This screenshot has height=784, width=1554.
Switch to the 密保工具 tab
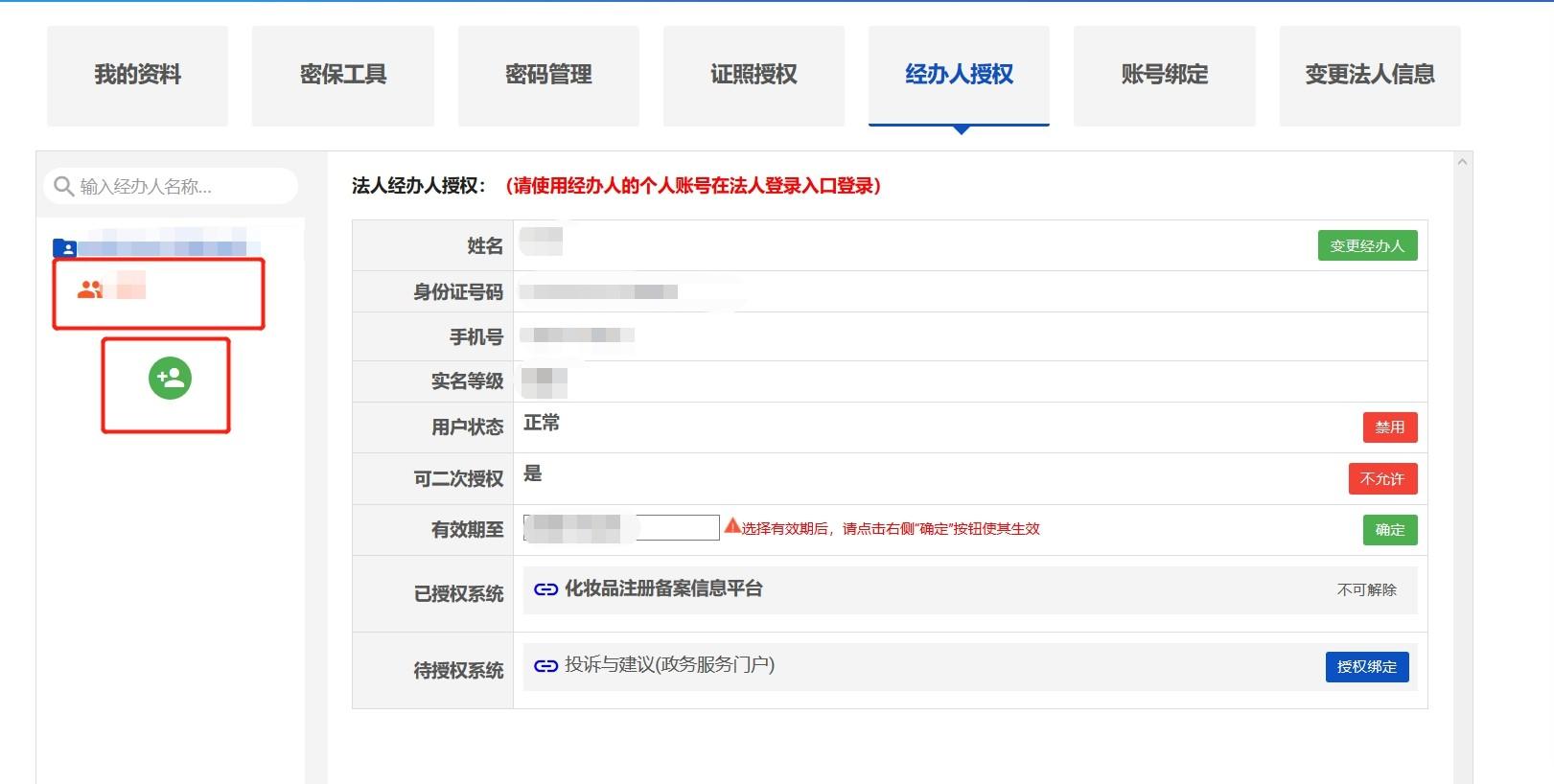click(x=342, y=75)
